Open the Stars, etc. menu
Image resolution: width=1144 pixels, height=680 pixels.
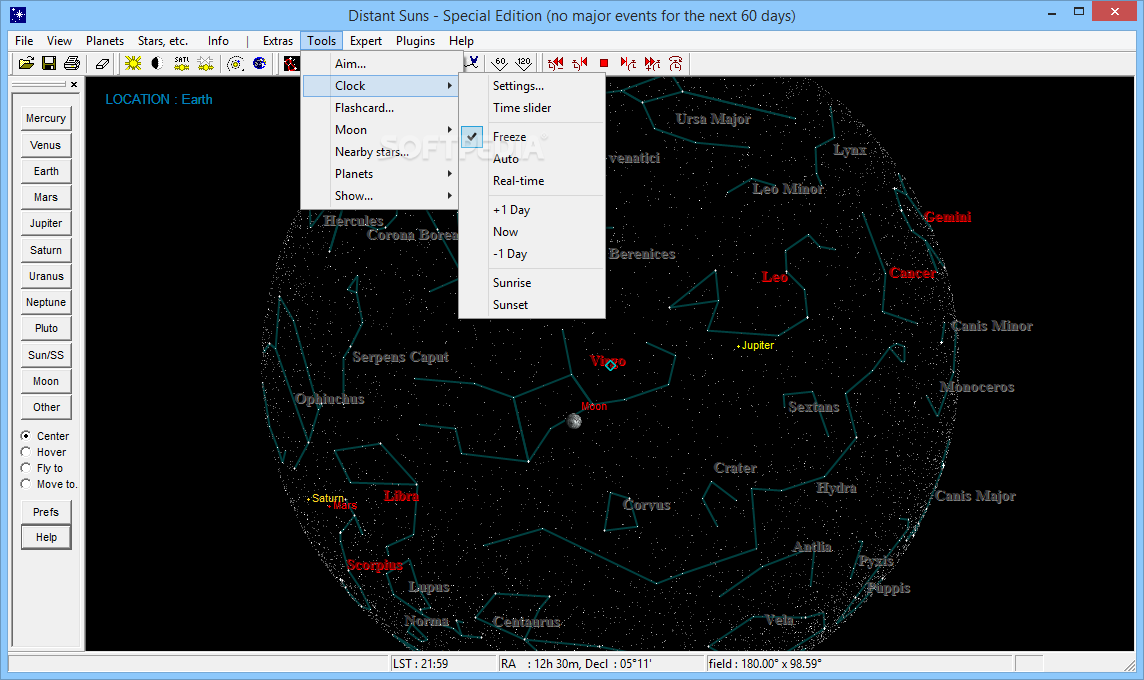[163, 41]
